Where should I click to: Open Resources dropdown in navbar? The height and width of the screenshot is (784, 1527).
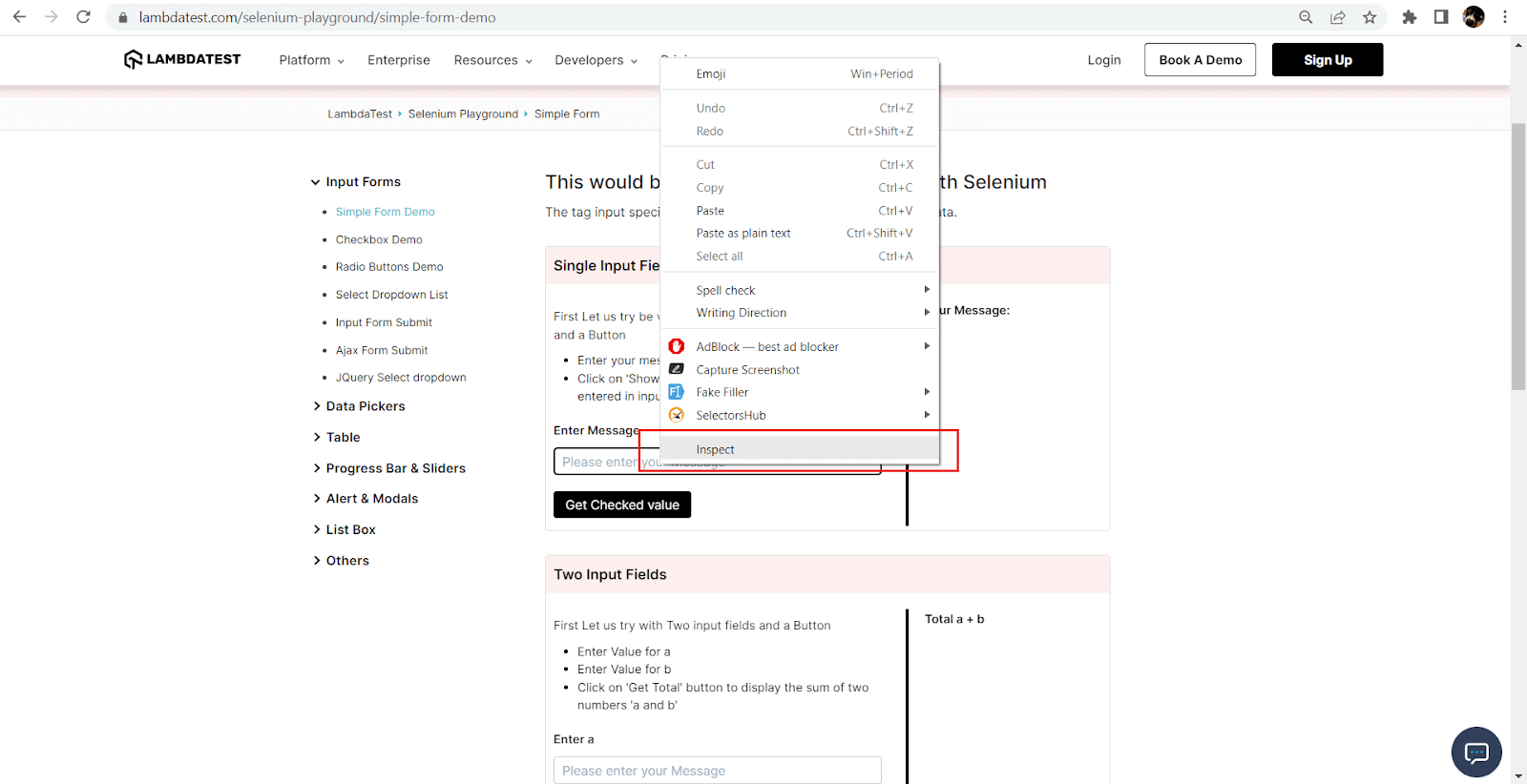coord(492,60)
